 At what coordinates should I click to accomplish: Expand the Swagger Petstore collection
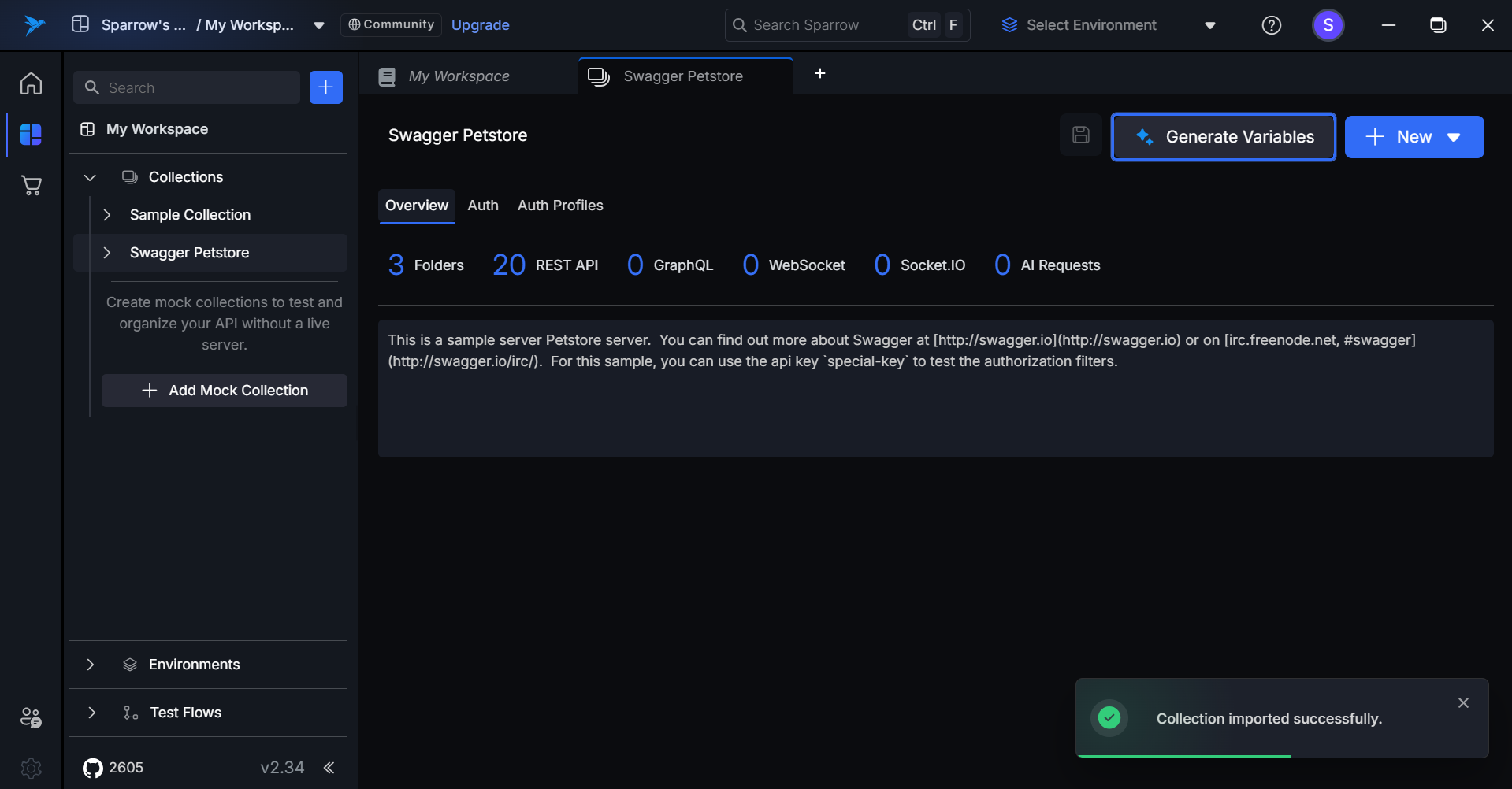(x=107, y=253)
